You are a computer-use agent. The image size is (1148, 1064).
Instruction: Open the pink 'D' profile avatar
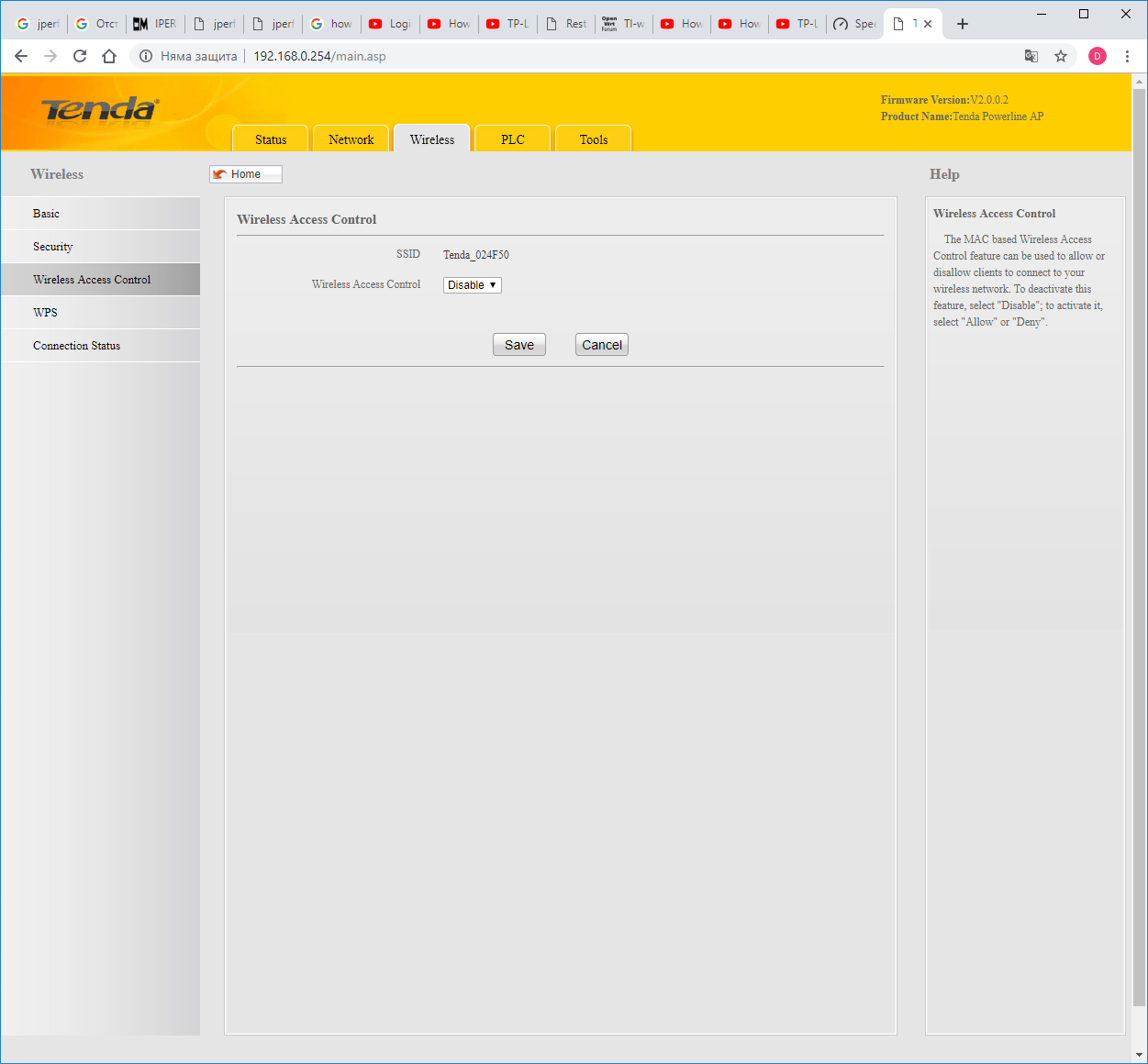click(1098, 56)
